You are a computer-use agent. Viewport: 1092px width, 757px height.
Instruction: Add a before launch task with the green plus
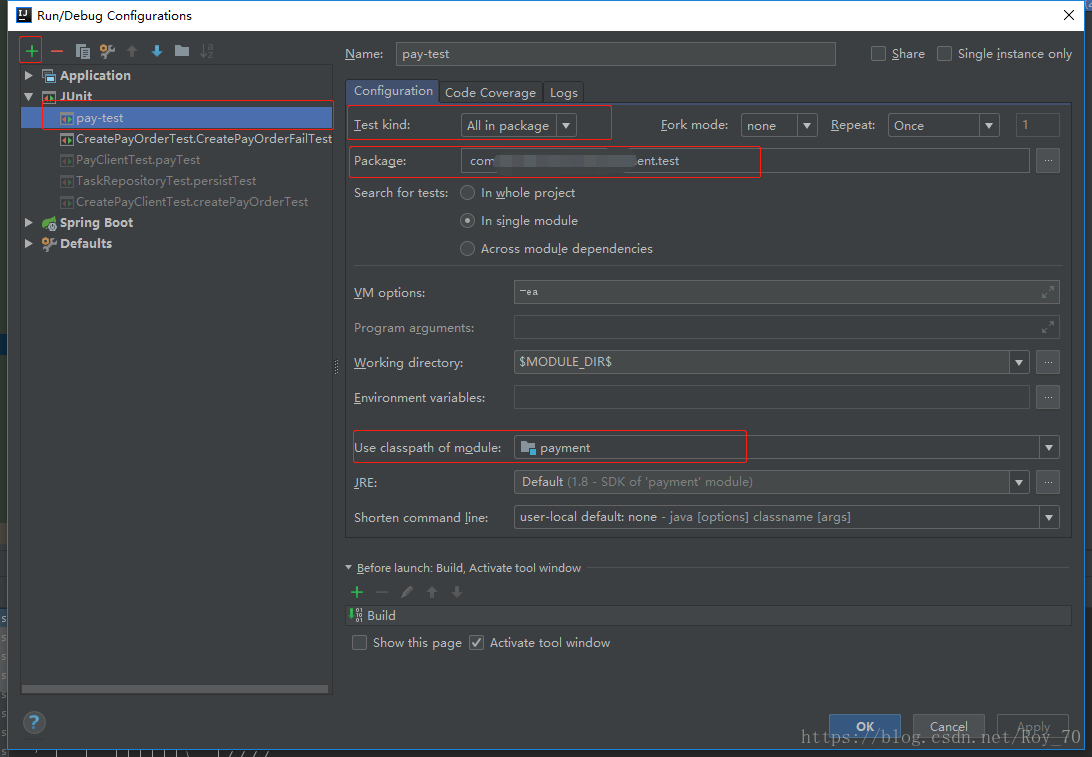point(357,592)
